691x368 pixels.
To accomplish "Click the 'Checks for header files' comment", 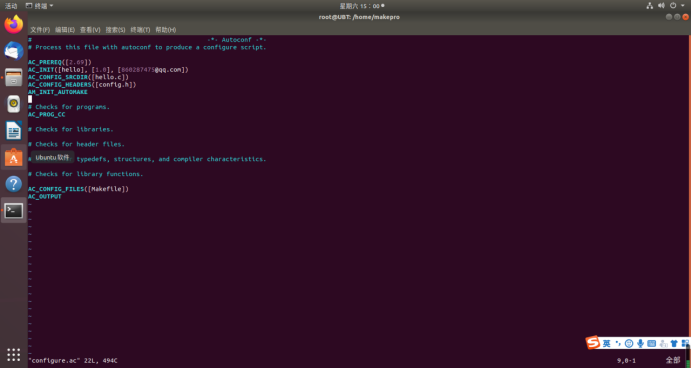I will pyautogui.click(x=76, y=144).
